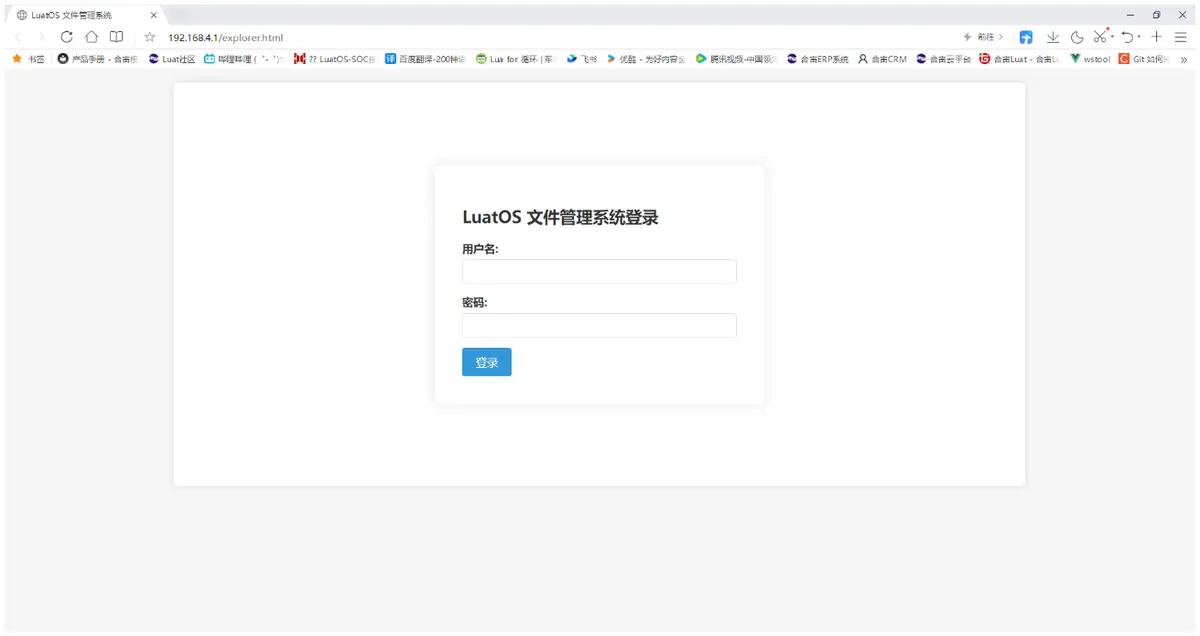Open the browser hamburger menu
This screenshot has height=636, width=1200.
1181,37
